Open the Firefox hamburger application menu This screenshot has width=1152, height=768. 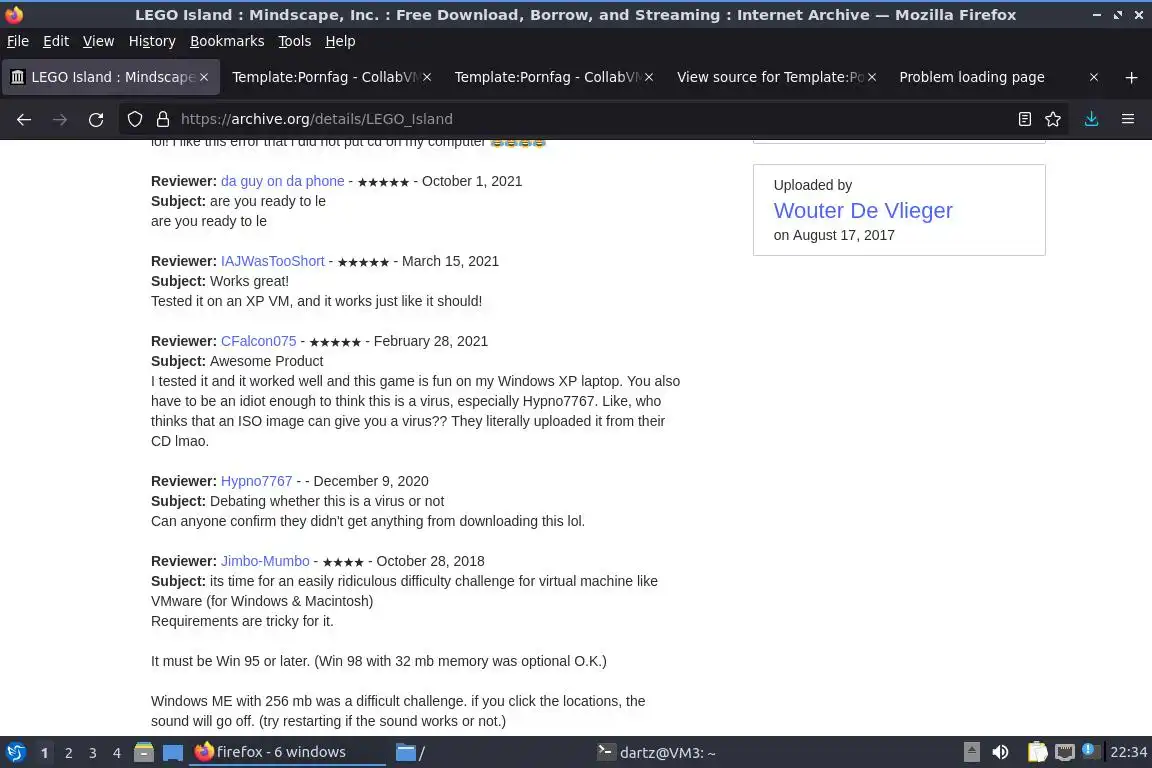(x=1128, y=119)
